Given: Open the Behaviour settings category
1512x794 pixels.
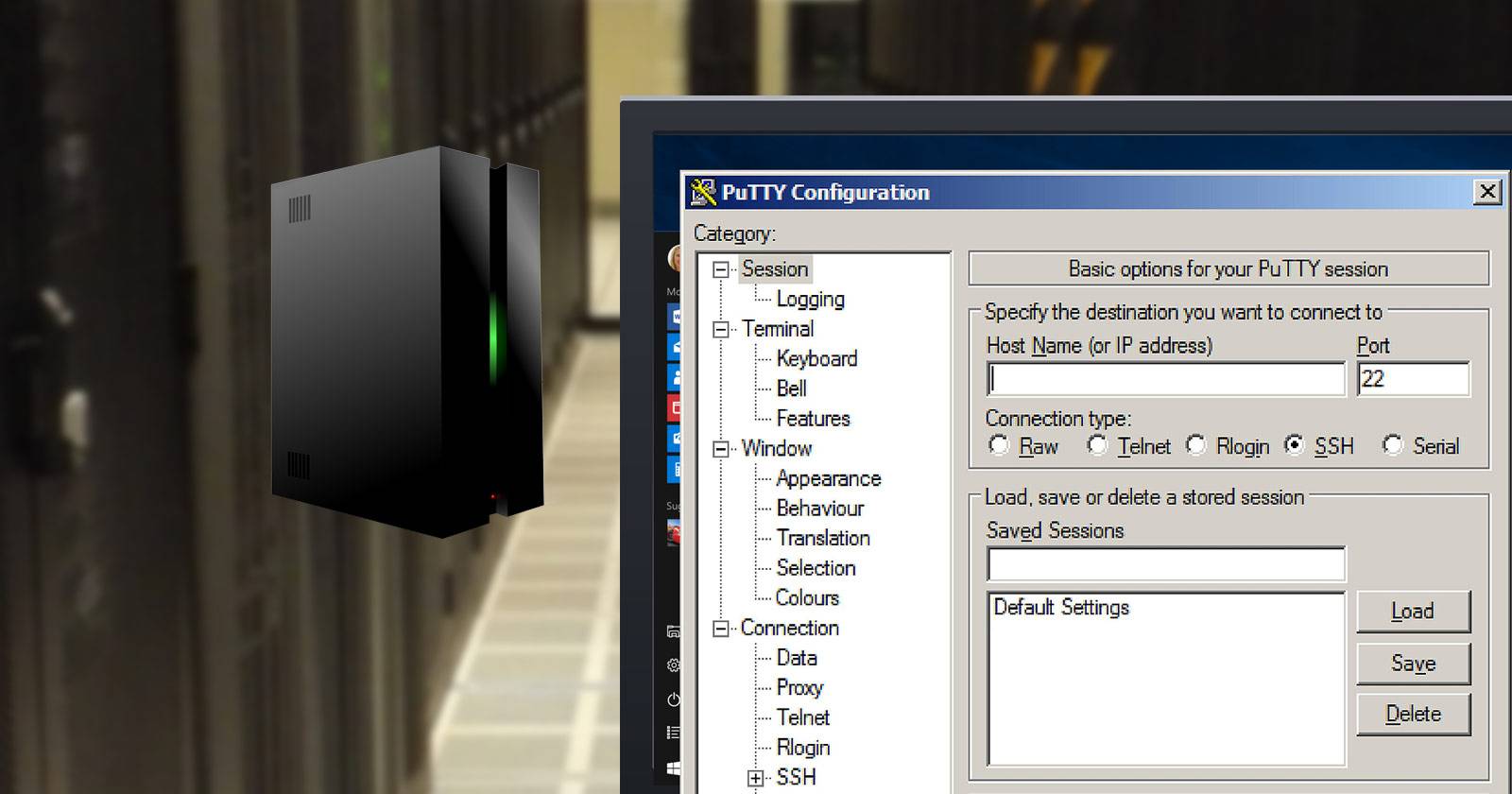Looking at the screenshot, I should point(820,508).
